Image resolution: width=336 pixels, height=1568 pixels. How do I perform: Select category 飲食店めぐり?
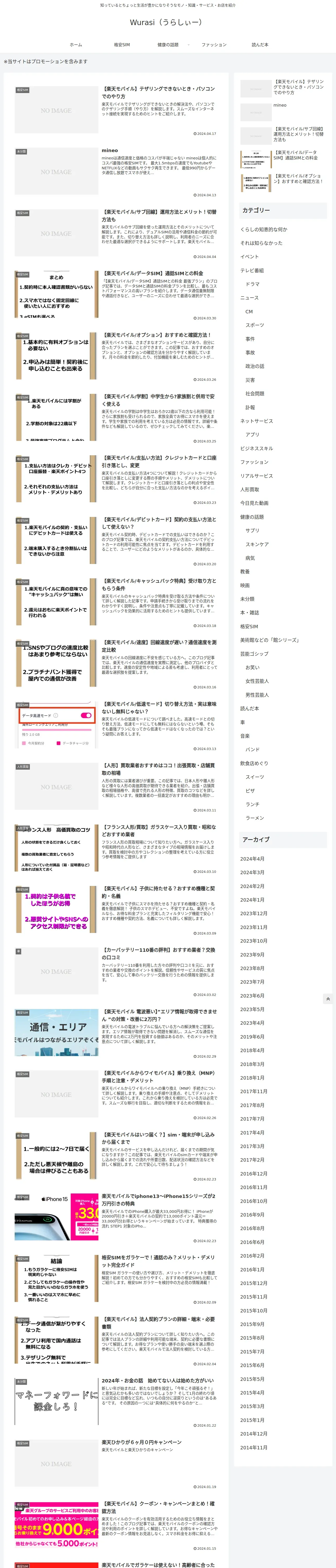tap(254, 763)
